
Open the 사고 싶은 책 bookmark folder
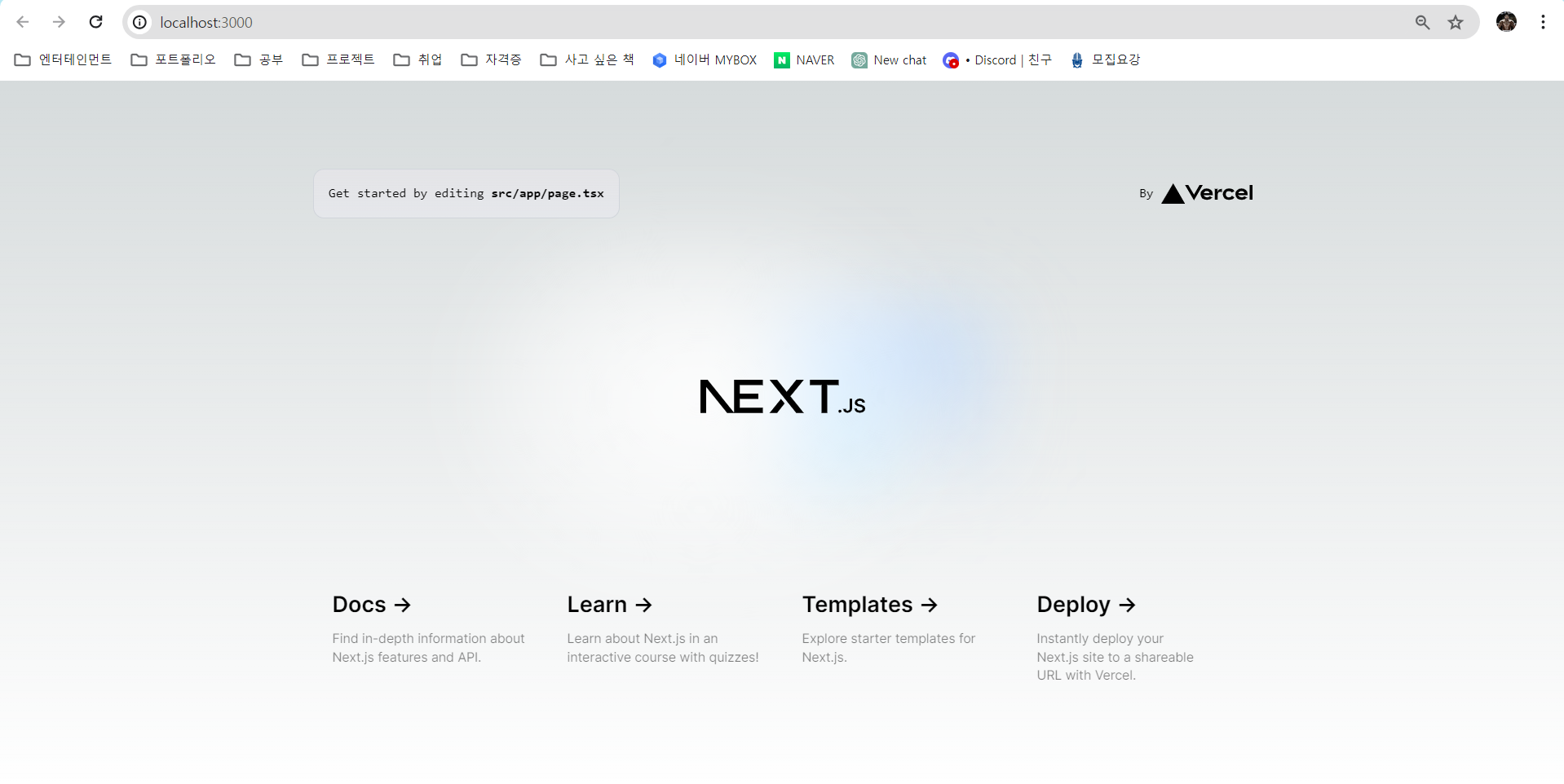[587, 59]
